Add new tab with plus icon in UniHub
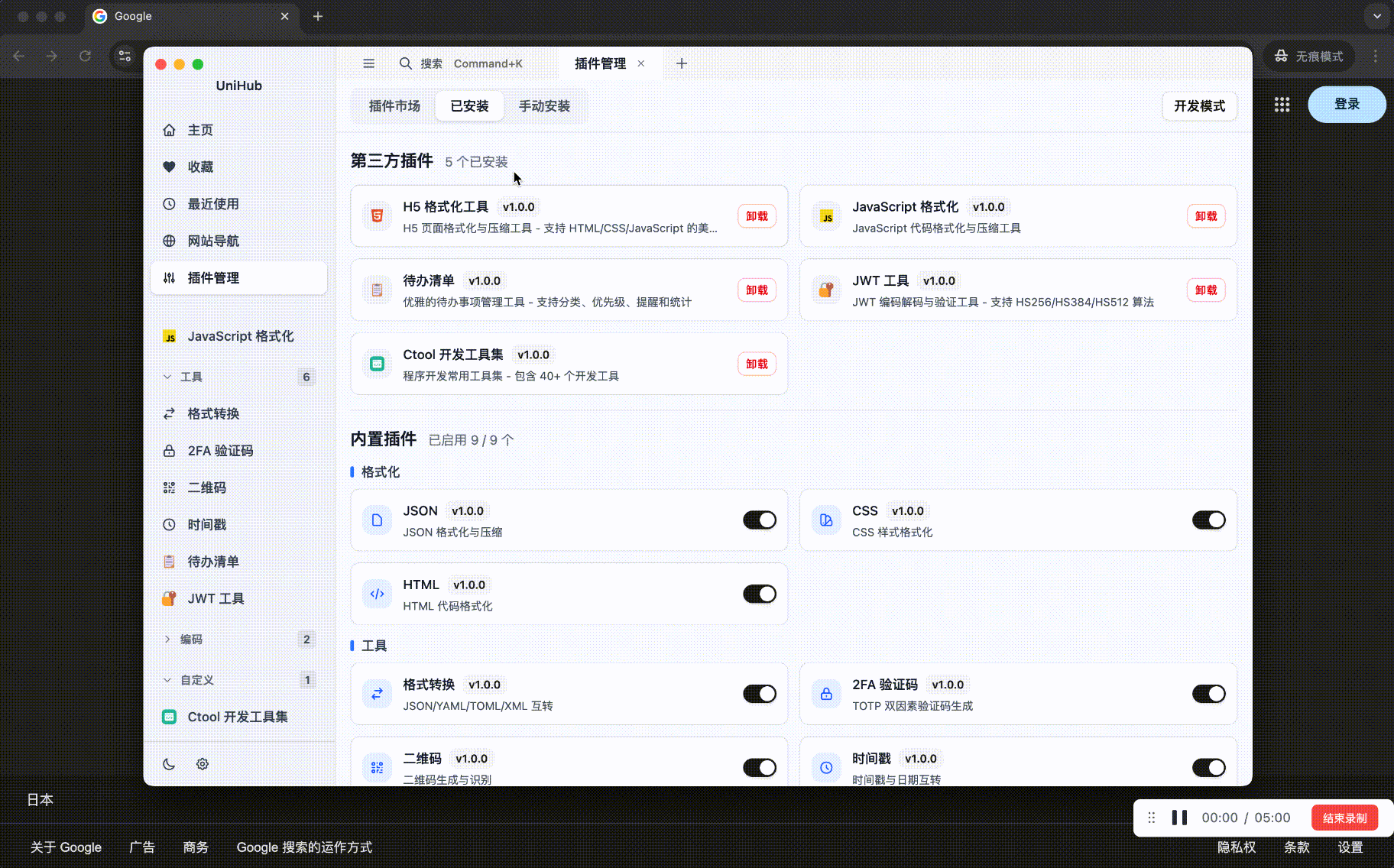Screen dimensions: 1394x868 pyautogui.click(x=682, y=63)
